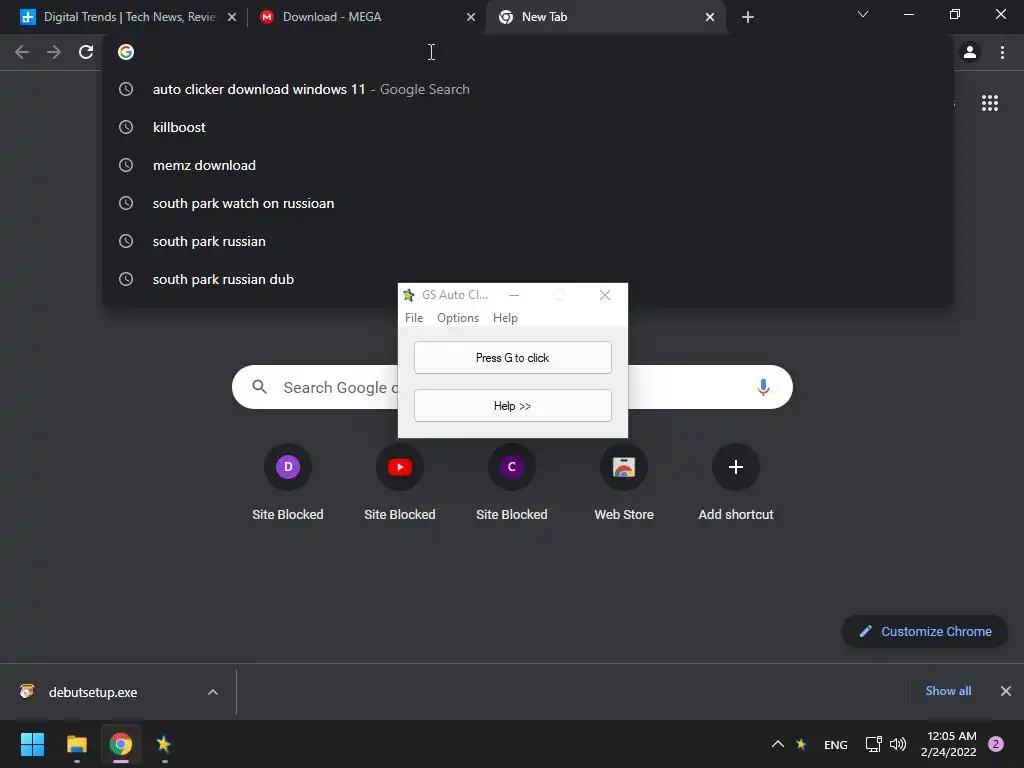This screenshot has width=1024, height=768.
Task: Open the Options menu in GS Auto Clicker
Action: [458, 318]
